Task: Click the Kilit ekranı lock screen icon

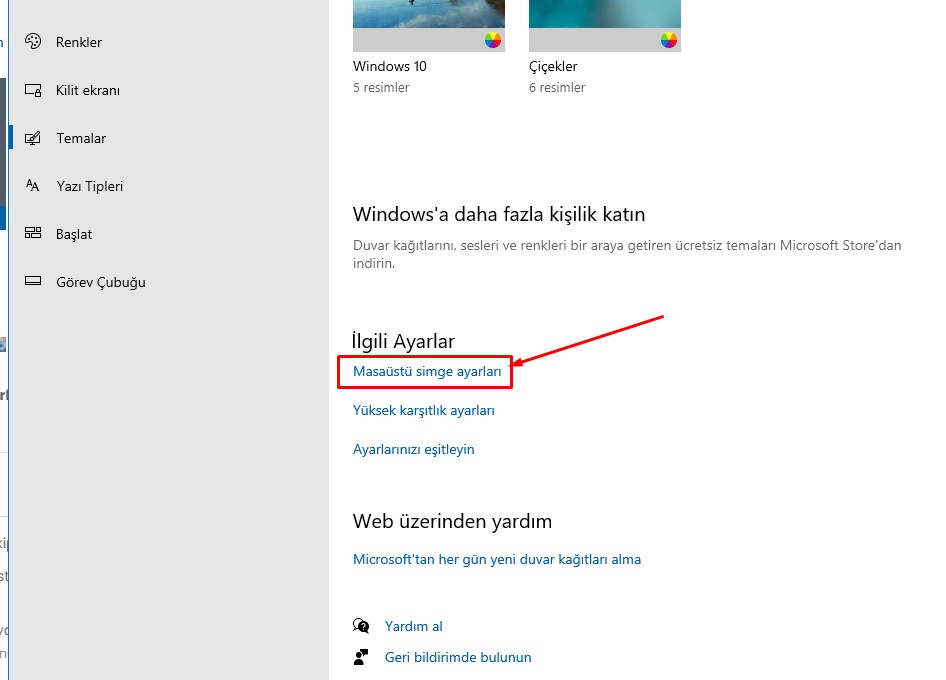Action: point(33,90)
